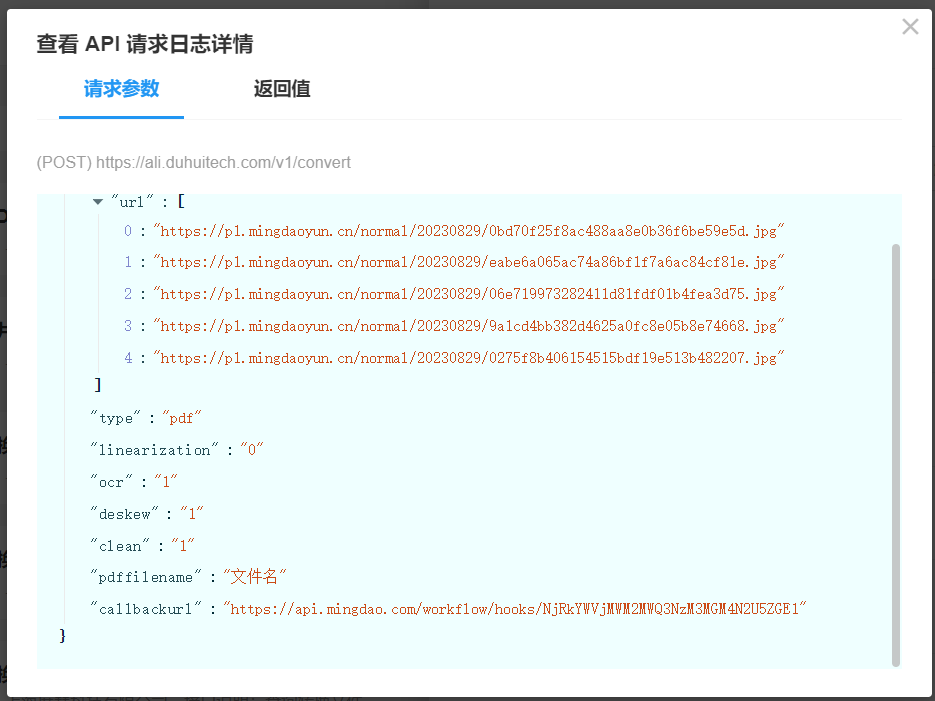Click the "deskew" key label
935x701 pixels.
tap(123, 514)
